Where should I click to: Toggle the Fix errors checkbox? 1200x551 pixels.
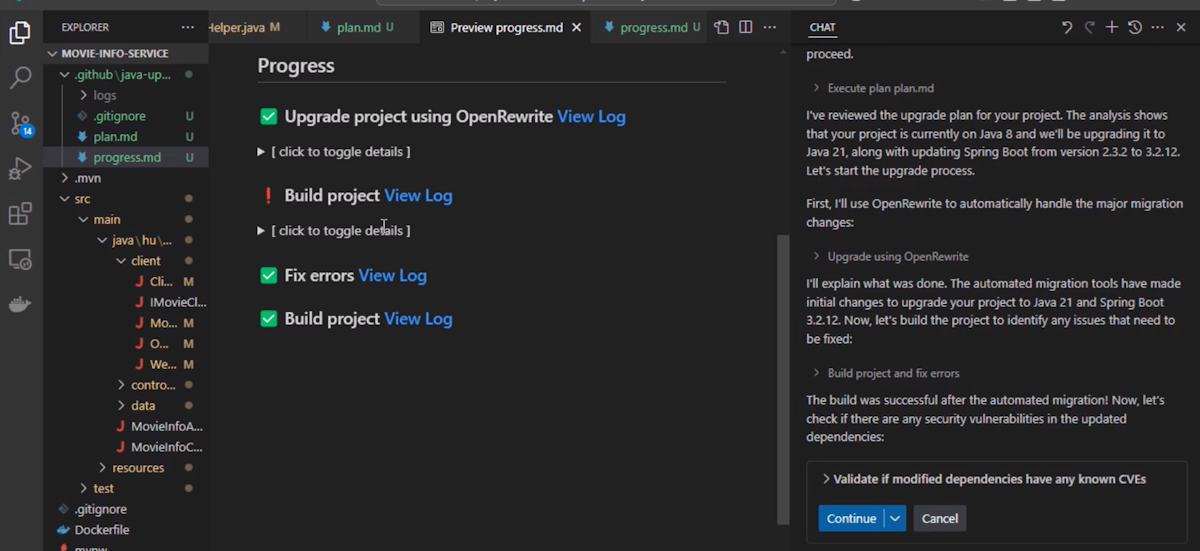(x=268, y=276)
